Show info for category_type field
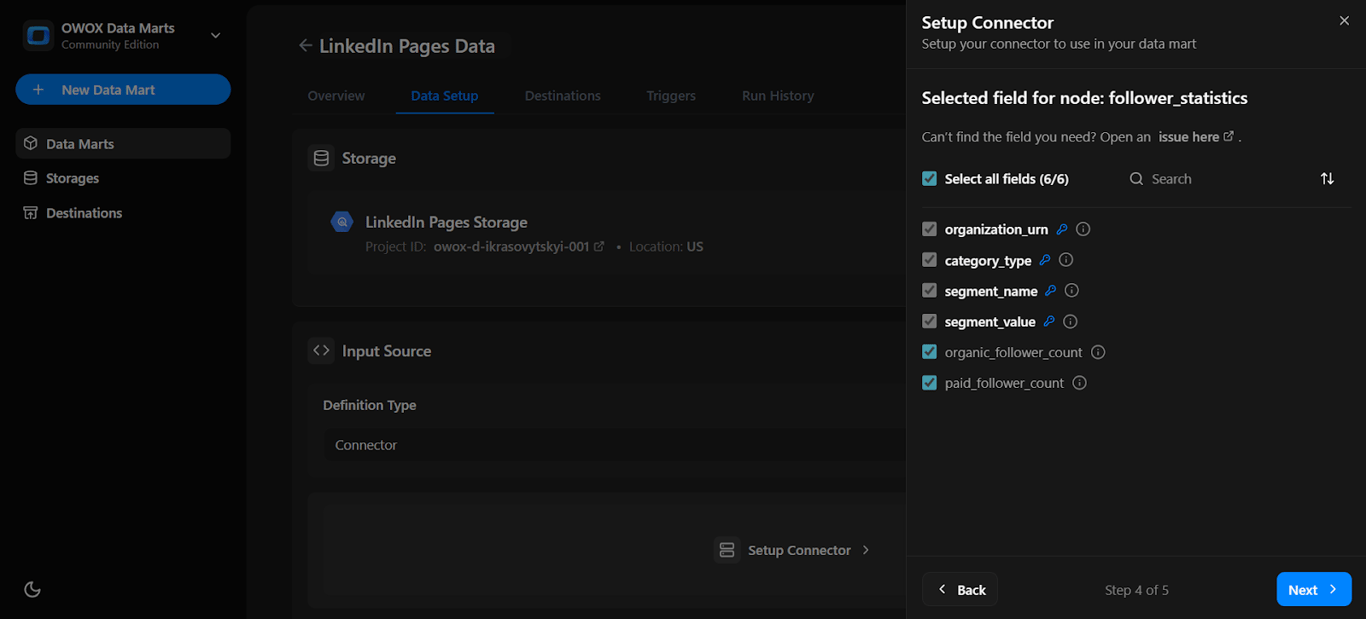The image size is (1366, 619). click(x=1066, y=260)
